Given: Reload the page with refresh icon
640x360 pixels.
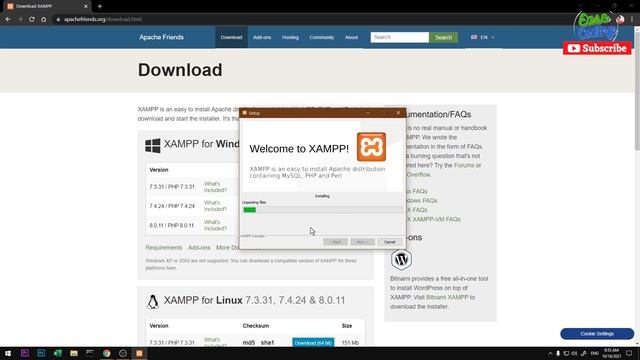Looking at the screenshot, I should point(31,19).
